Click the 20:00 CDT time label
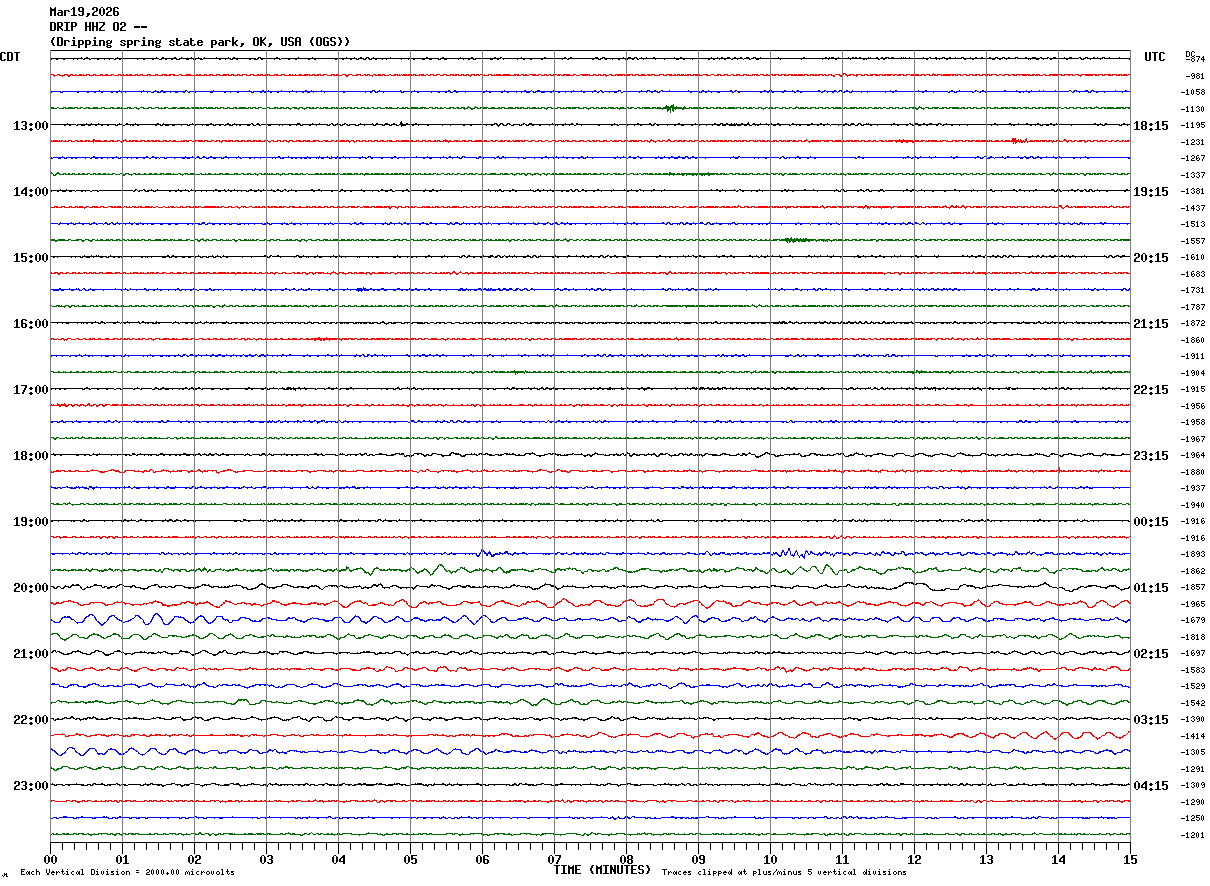The width and height of the screenshot is (1210, 886). [x=30, y=588]
